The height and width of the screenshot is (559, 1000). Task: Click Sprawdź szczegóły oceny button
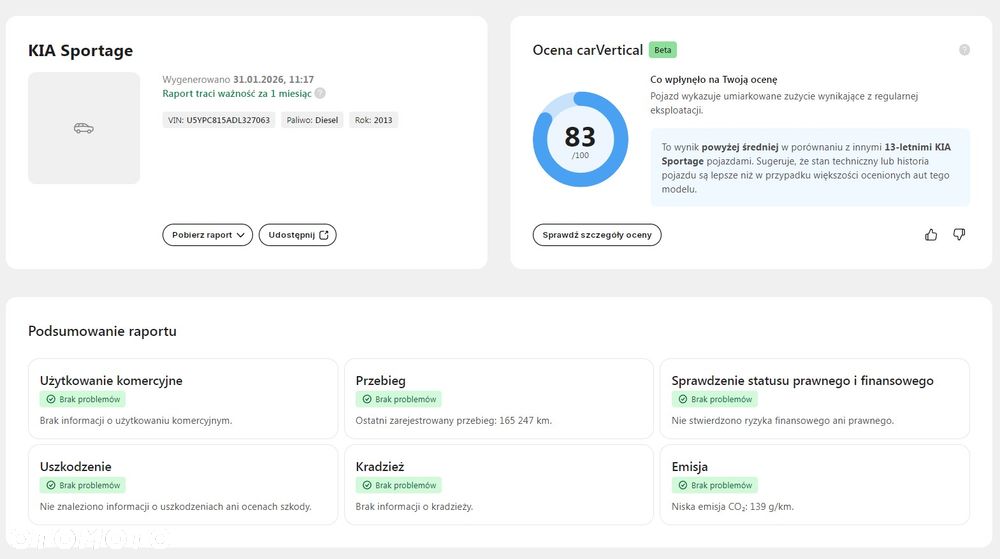click(x=597, y=235)
